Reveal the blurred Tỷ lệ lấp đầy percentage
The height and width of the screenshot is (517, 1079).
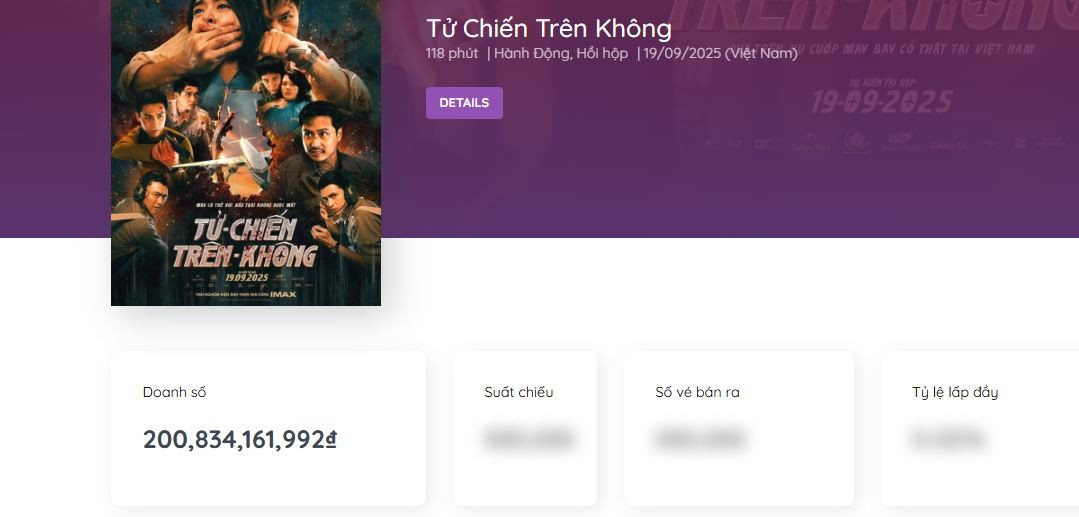click(948, 439)
